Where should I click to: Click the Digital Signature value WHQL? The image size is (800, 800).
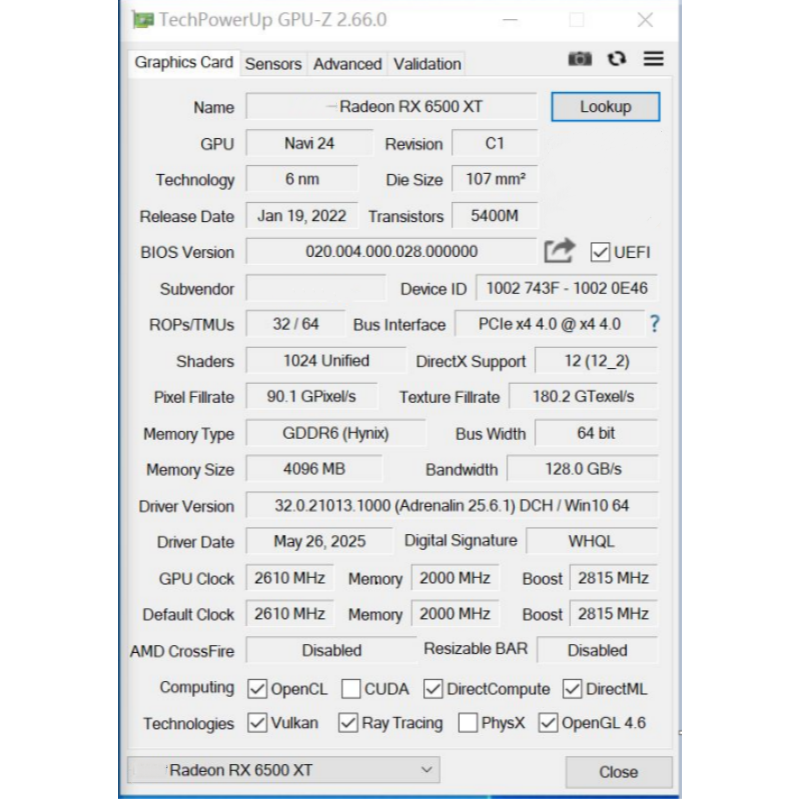click(x=592, y=541)
